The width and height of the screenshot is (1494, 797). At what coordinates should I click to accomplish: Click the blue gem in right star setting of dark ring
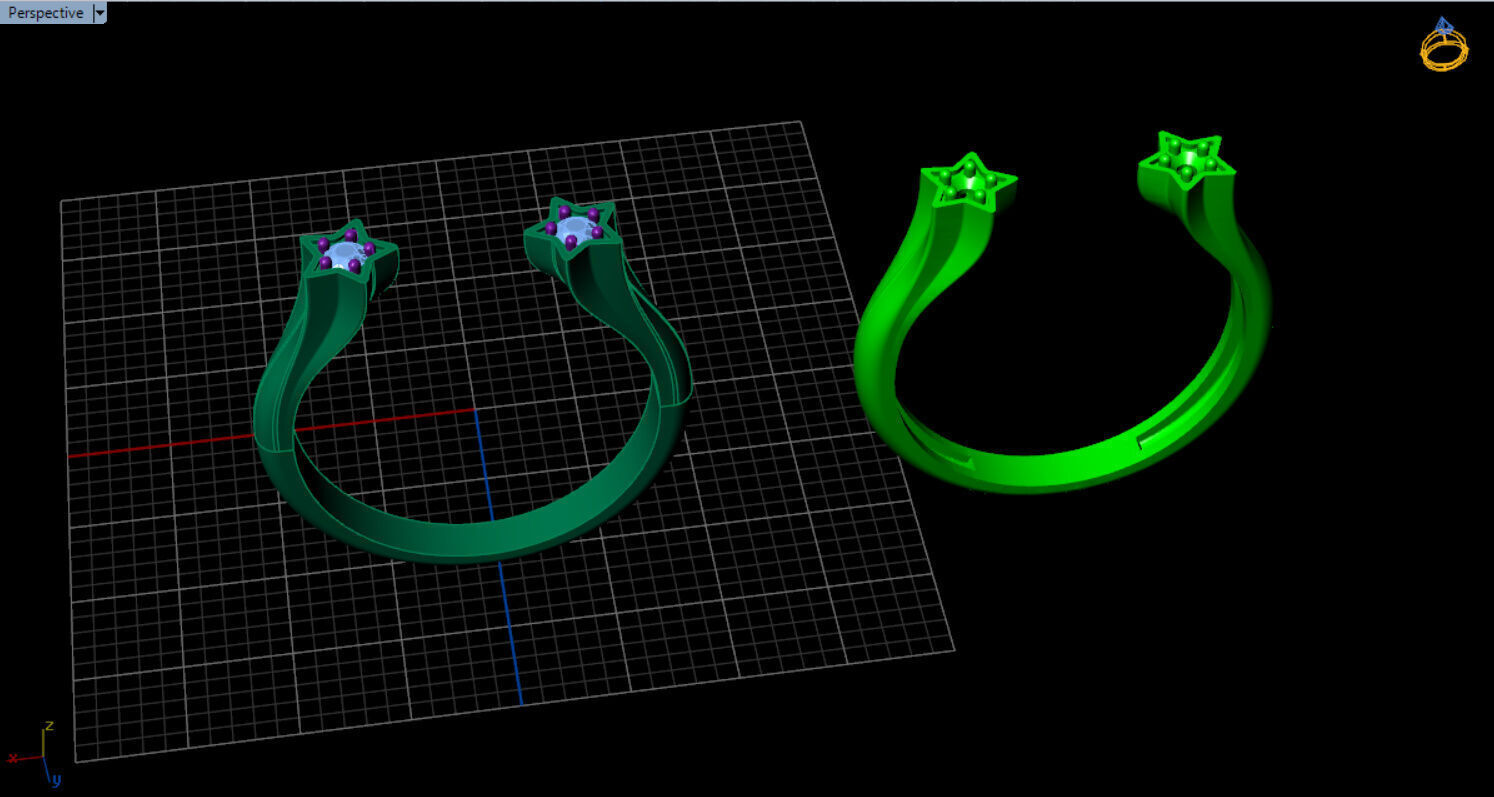[574, 230]
